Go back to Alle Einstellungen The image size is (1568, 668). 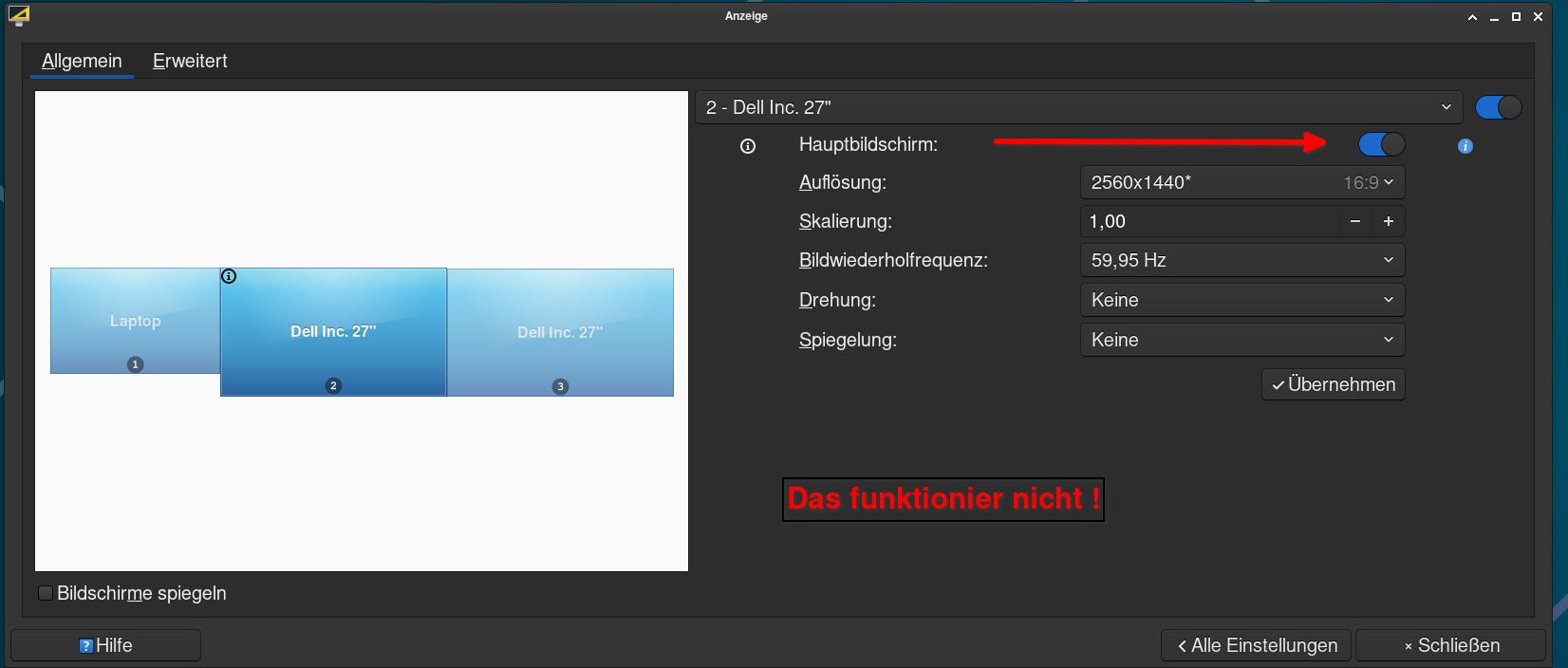(x=1257, y=645)
